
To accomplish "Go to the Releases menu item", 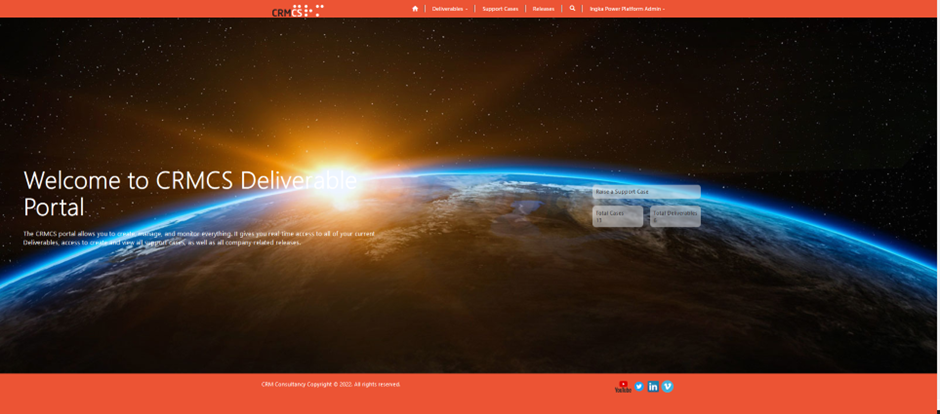I will [543, 9].
